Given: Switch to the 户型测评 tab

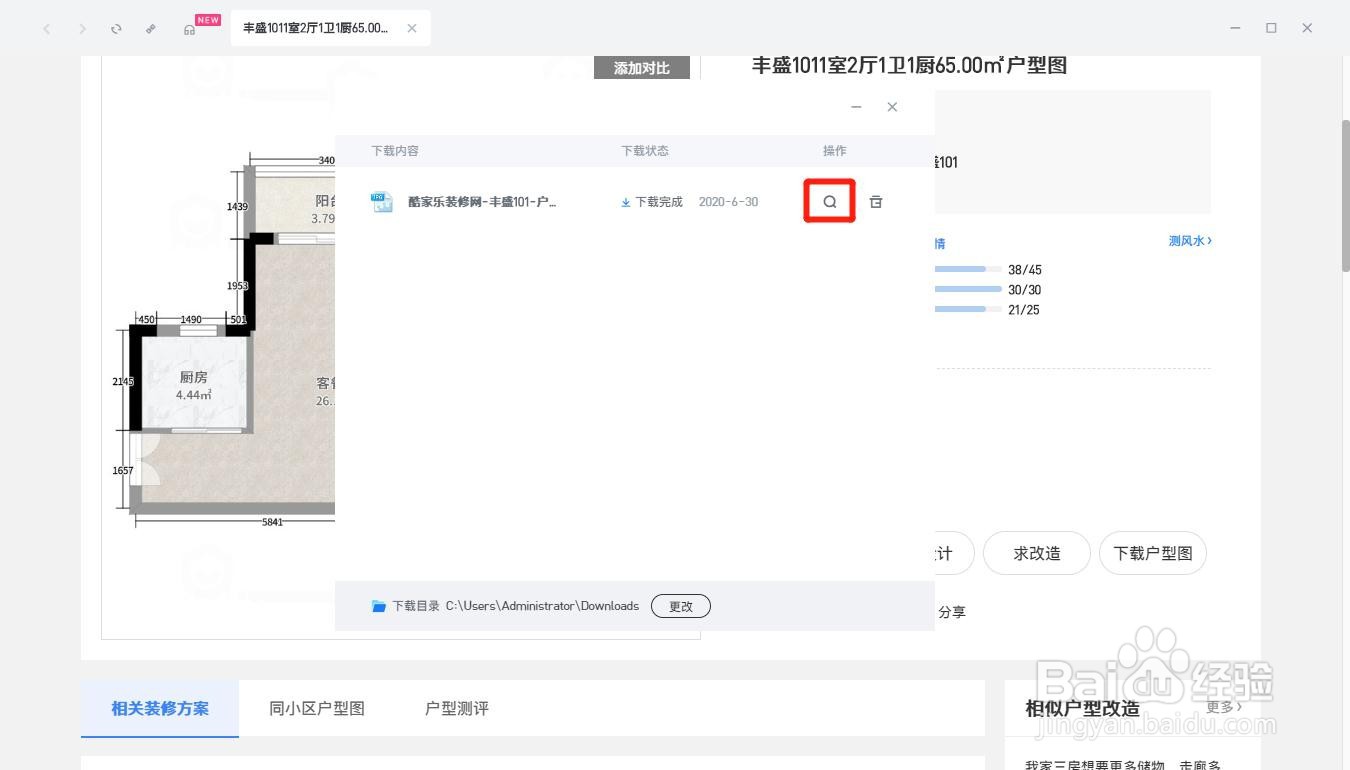Looking at the screenshot, I should point(457,708).
